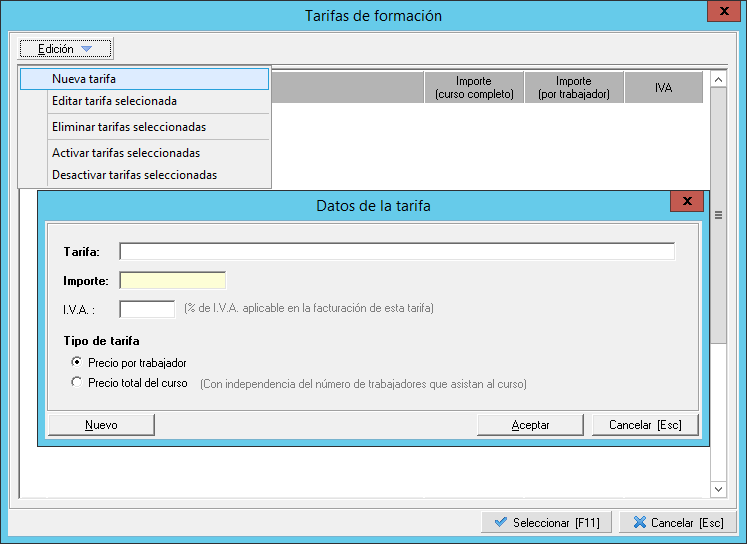Image resolution: width=747 pixels, height=544 pixels.
Task: Close the Datos de la tarifa dialog
Action: point(686,202)
